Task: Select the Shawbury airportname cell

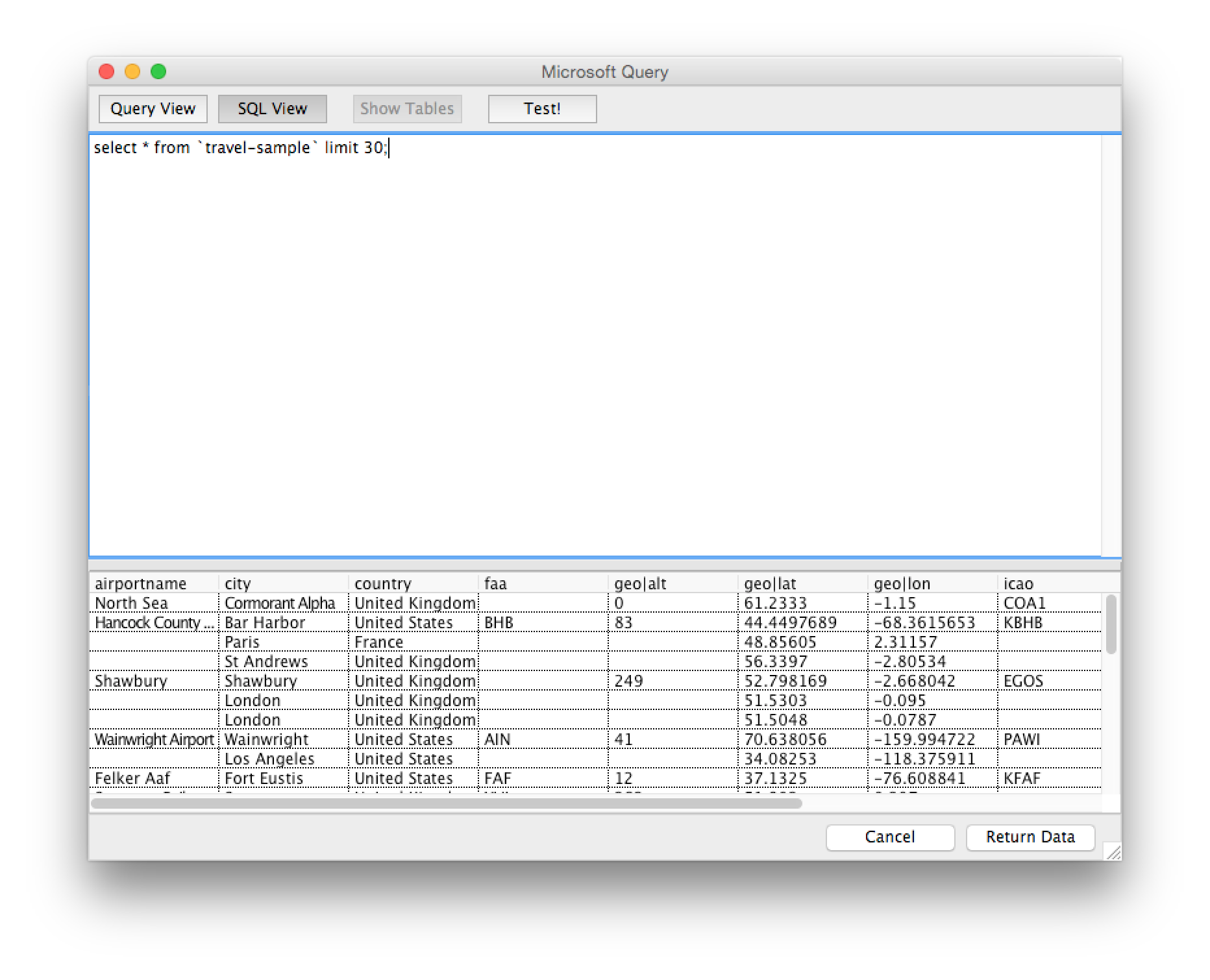Action: pos(154,681)
